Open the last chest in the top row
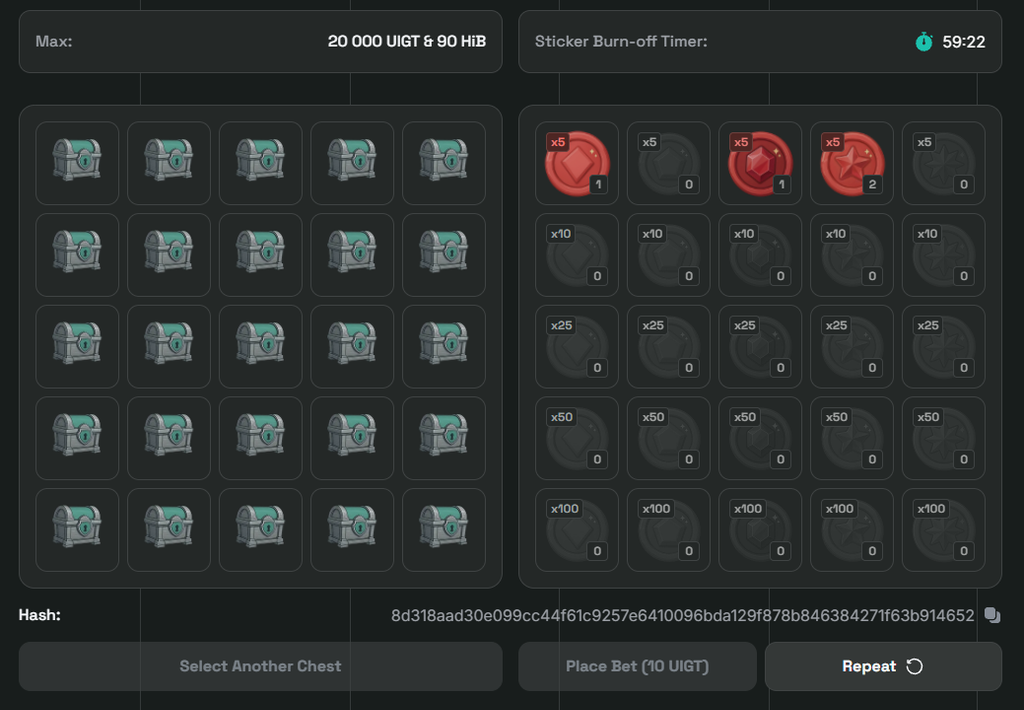The width and height of the screenshot is (1024, 710). (x=444, y=163)
